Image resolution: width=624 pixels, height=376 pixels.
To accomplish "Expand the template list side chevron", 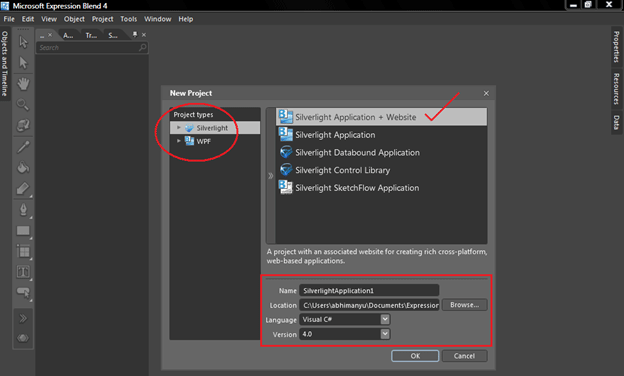I will pos(271,176).
